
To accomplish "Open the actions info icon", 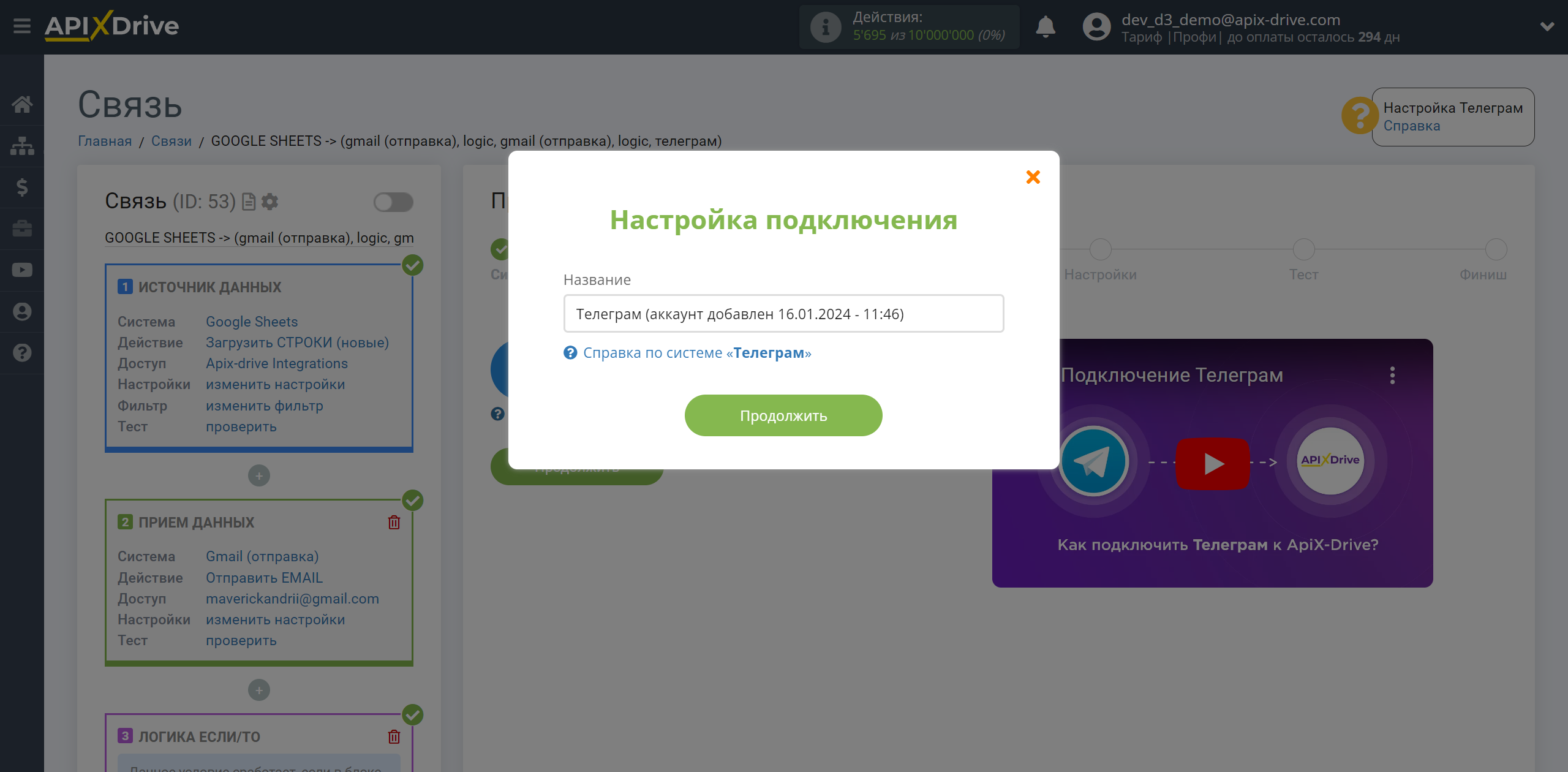I will [826, 27].
